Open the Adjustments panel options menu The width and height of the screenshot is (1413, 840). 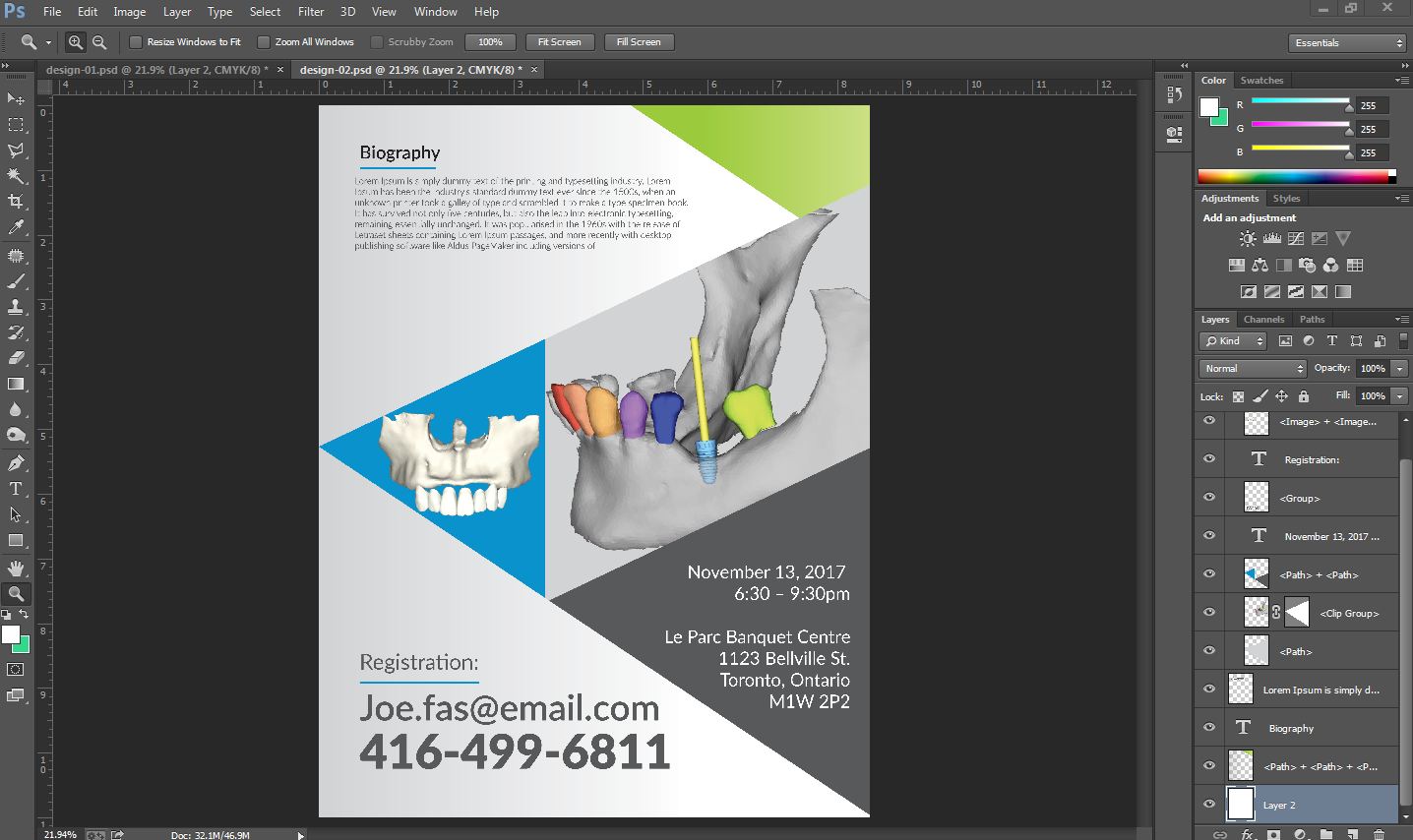coord(1401,198)
